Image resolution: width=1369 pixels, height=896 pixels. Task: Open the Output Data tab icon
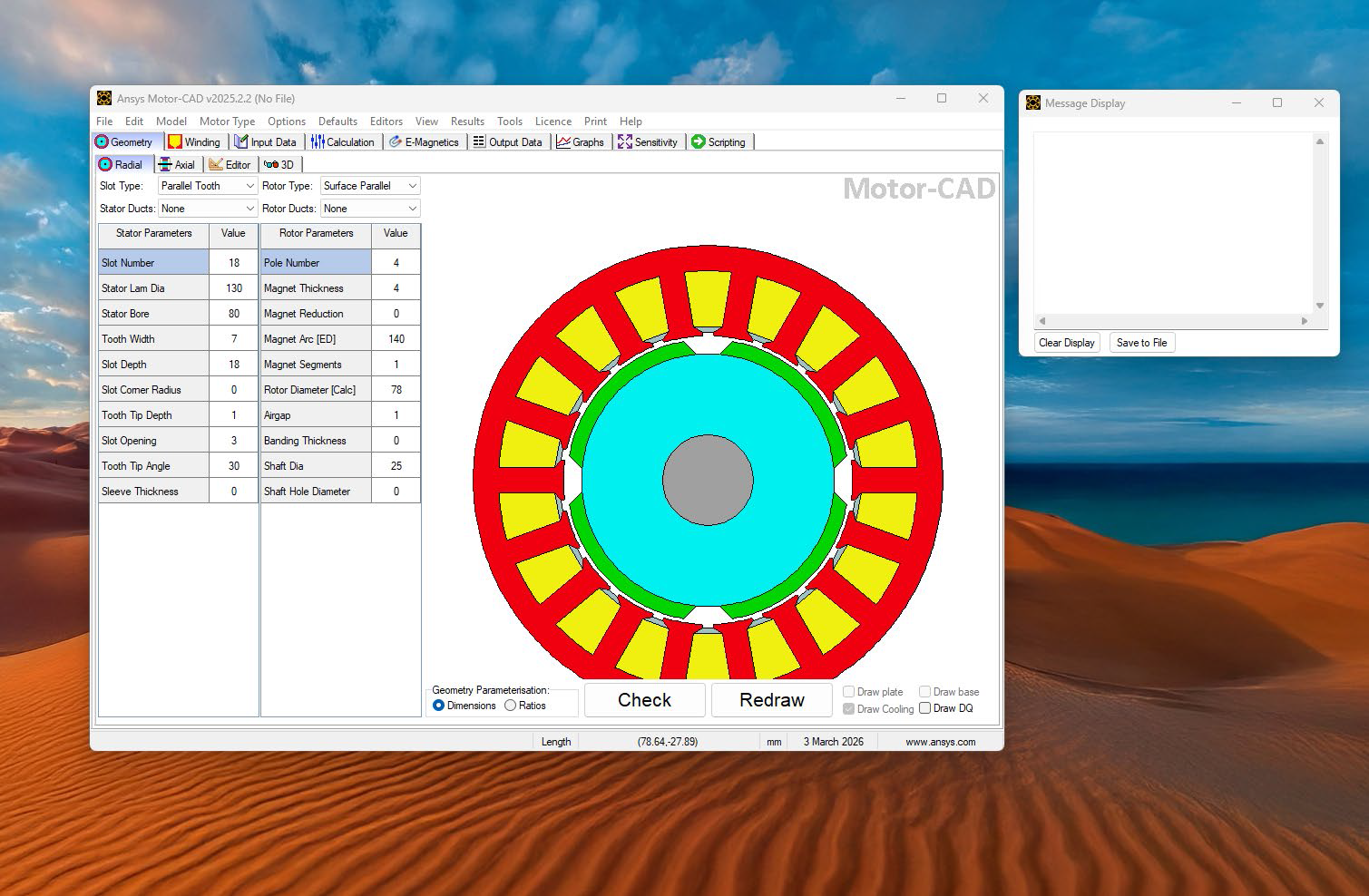(x=479, y=142)
